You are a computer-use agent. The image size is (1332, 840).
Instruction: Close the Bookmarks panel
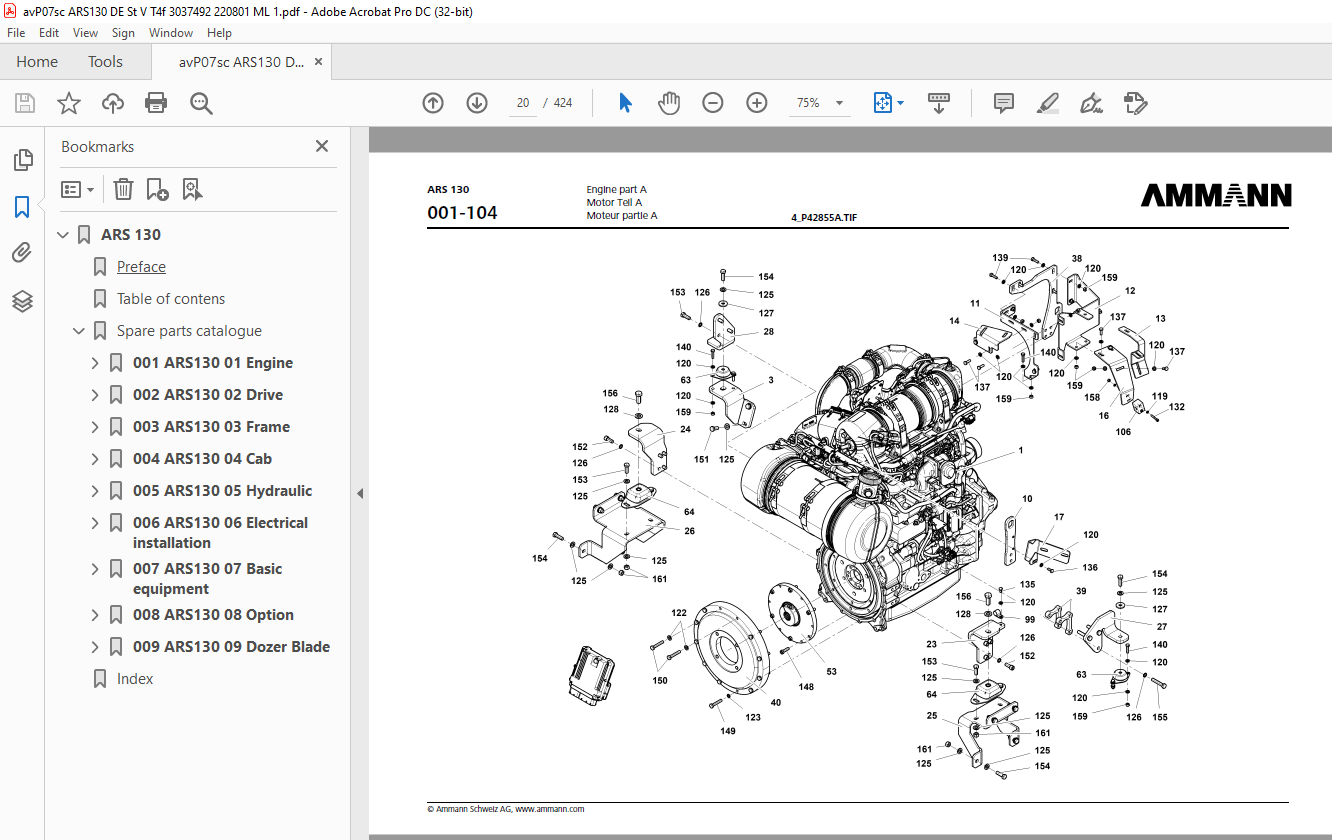click(x=322, y=146)
